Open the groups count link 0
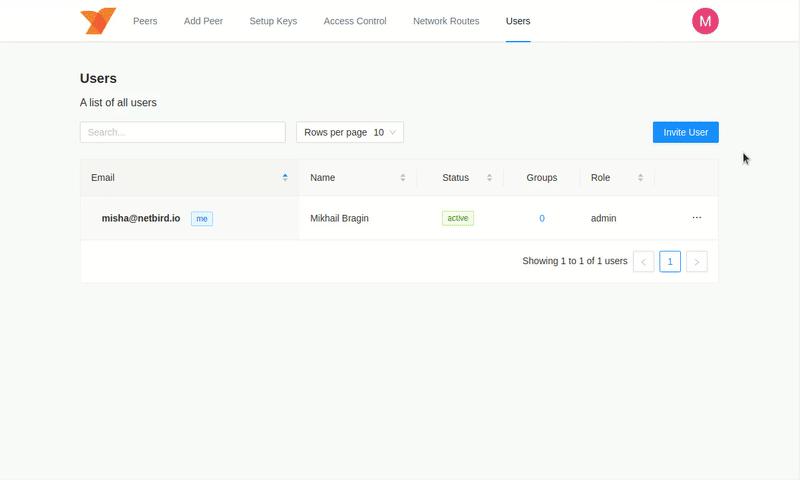Image resolution: width=800 pixels, height=480 pixels. click(542, 218)
